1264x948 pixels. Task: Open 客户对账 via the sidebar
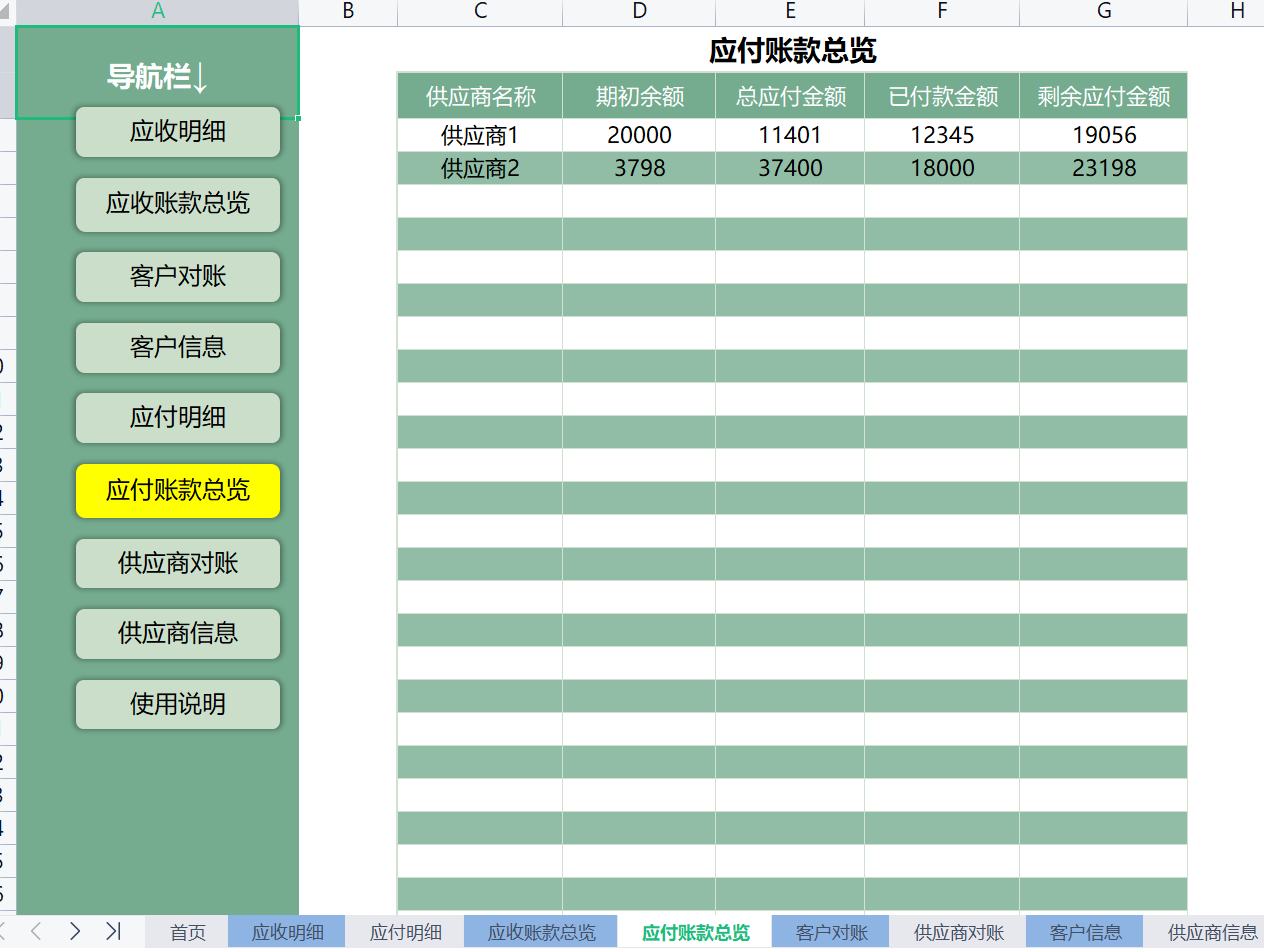177,277
